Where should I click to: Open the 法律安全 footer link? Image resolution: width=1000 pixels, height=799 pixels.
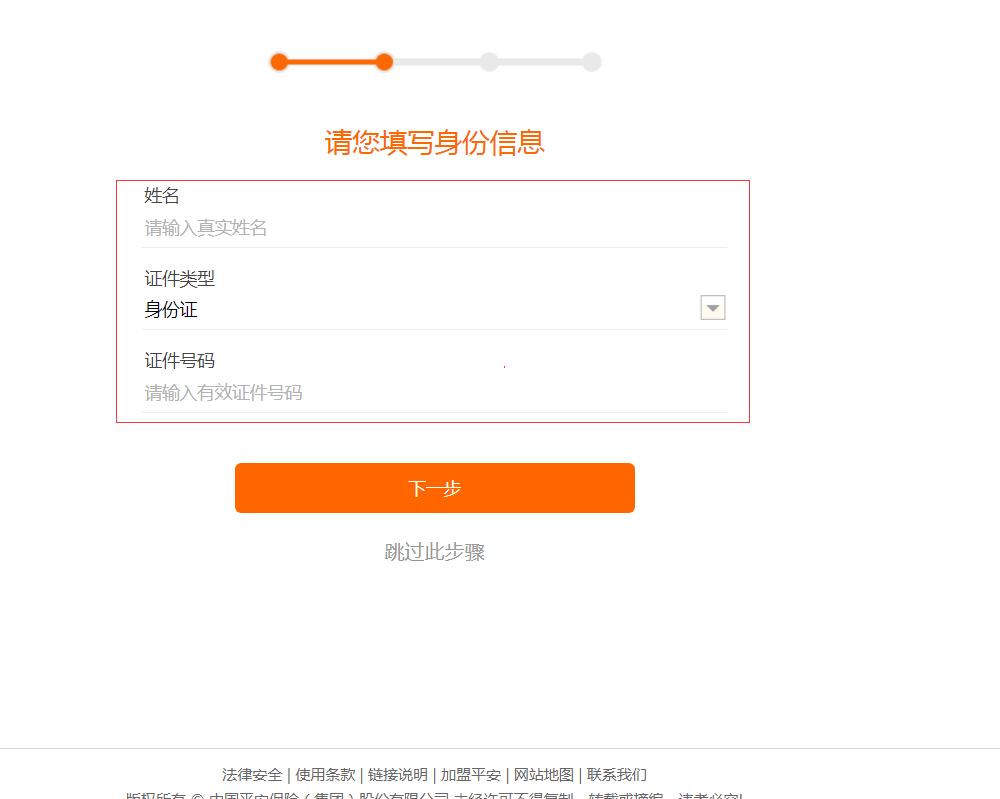(252, 775)
